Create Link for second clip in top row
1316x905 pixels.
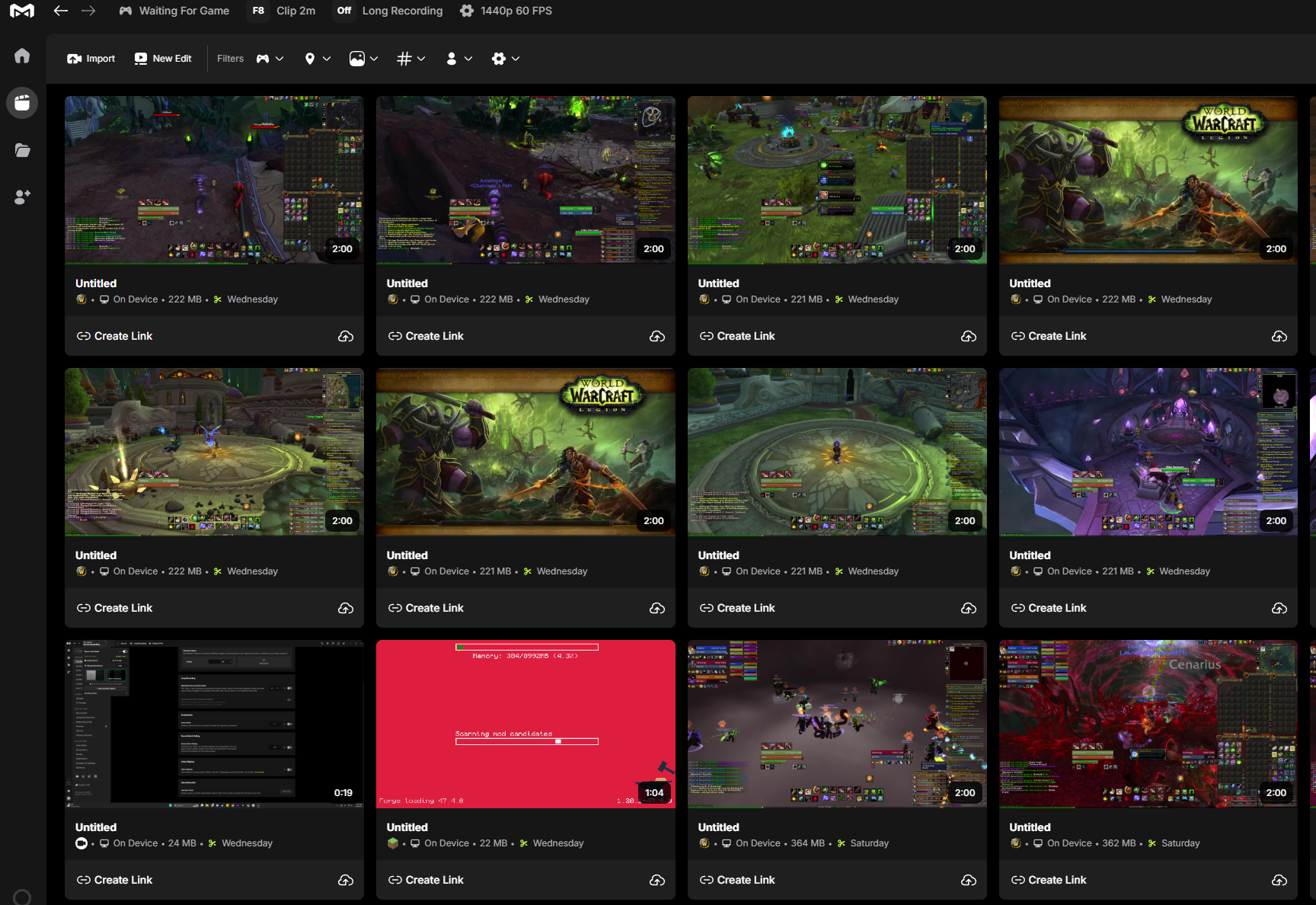click(x=426, y=336)
